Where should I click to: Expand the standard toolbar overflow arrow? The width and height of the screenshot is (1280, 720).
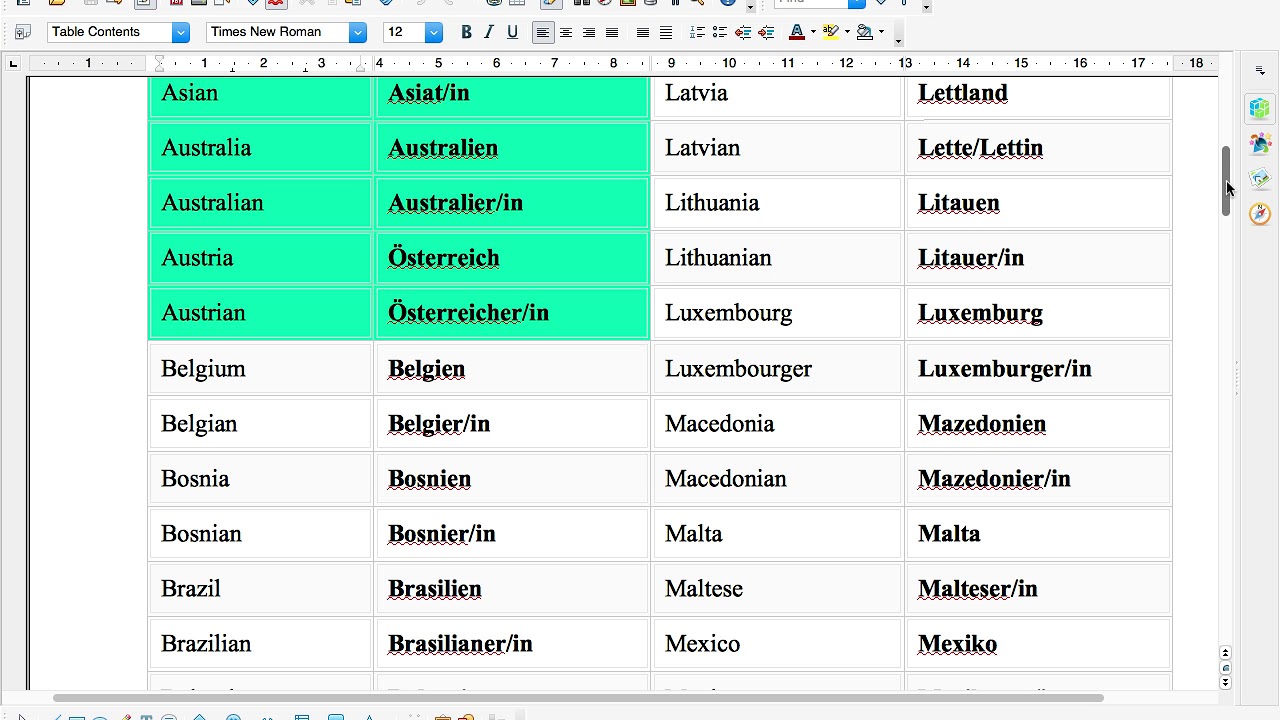[x=751, y=7]
